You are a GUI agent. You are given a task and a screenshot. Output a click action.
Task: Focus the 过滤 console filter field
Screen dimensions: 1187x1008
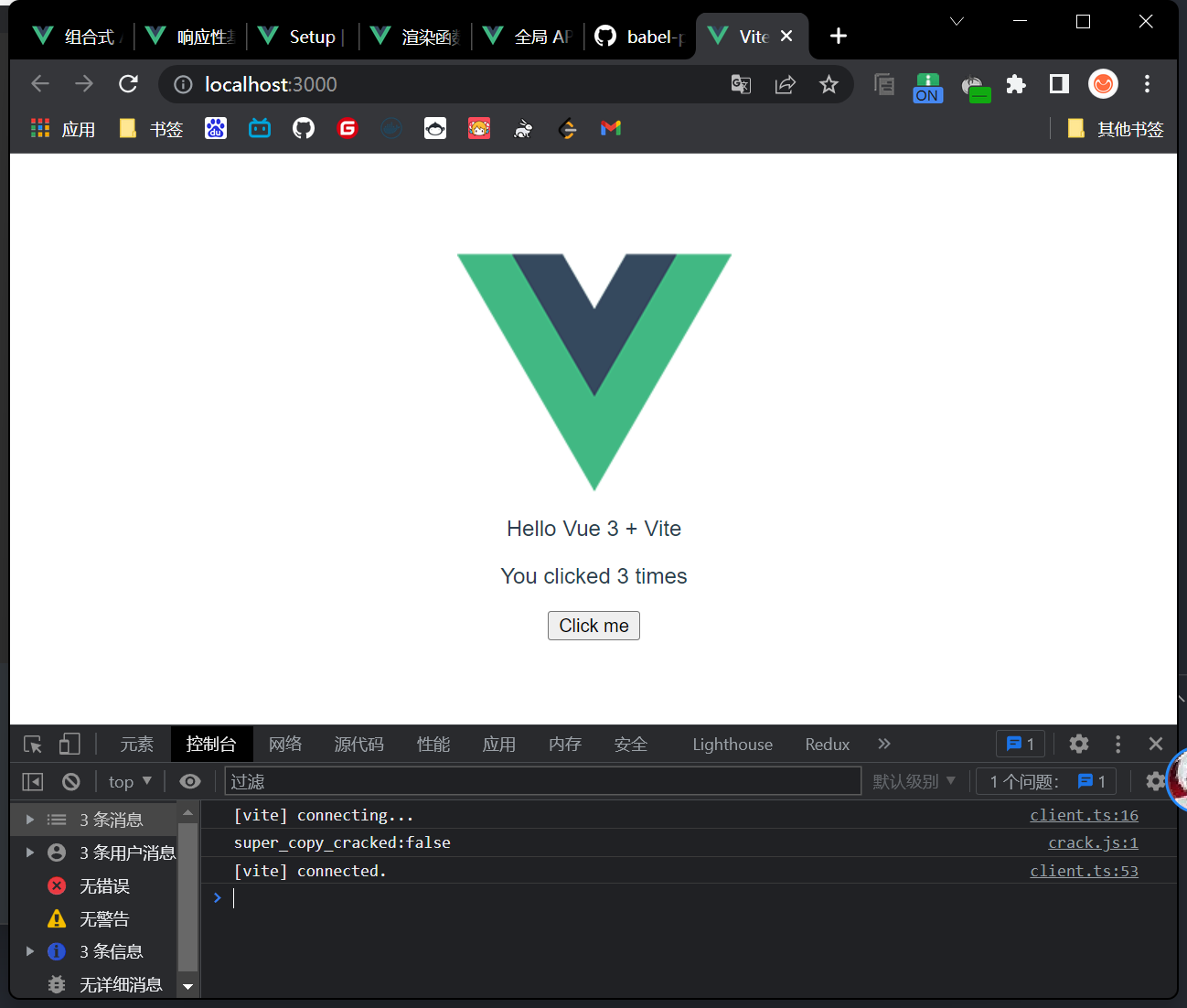click(542, 782)
